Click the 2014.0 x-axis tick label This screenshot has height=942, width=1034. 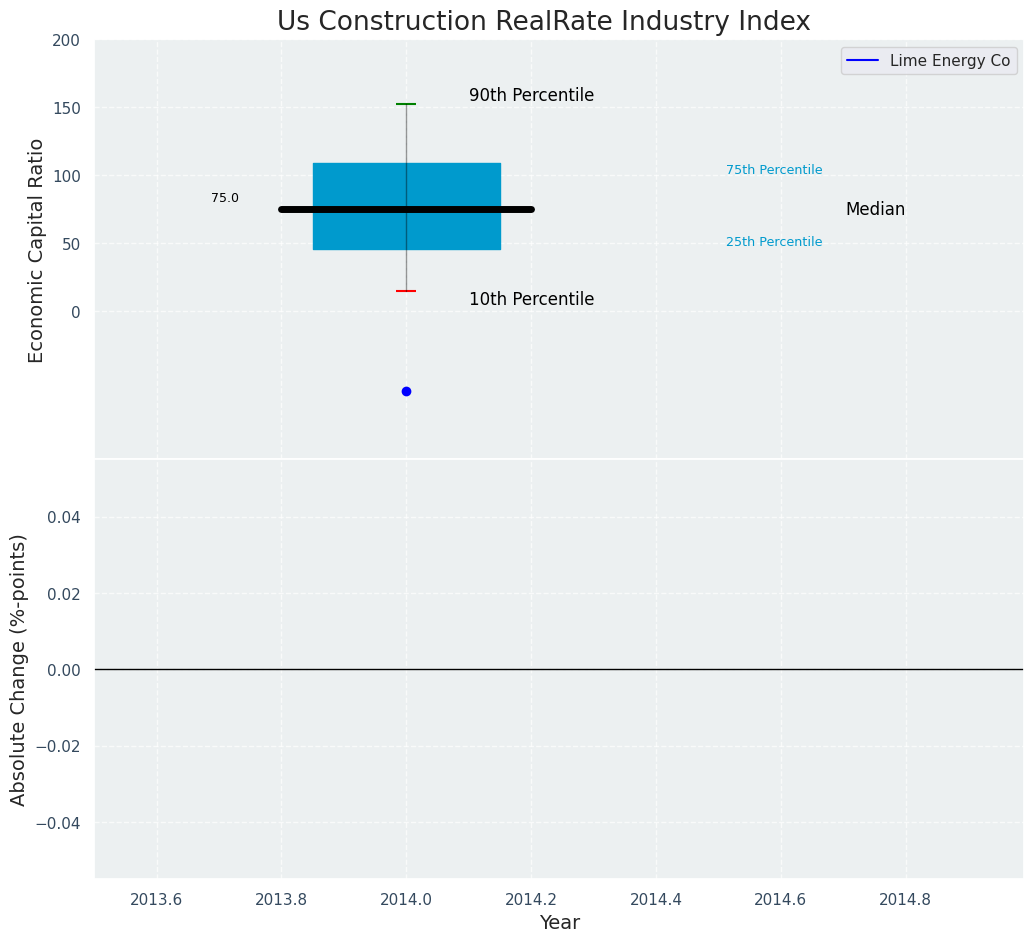tap(406, 899)
